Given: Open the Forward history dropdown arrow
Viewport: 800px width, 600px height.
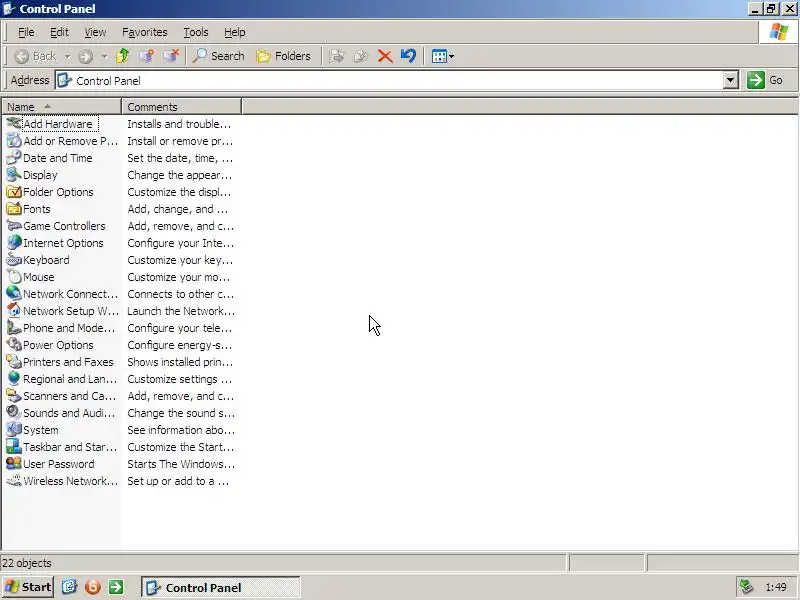Looking at the screenshot, I should point(105,56).
